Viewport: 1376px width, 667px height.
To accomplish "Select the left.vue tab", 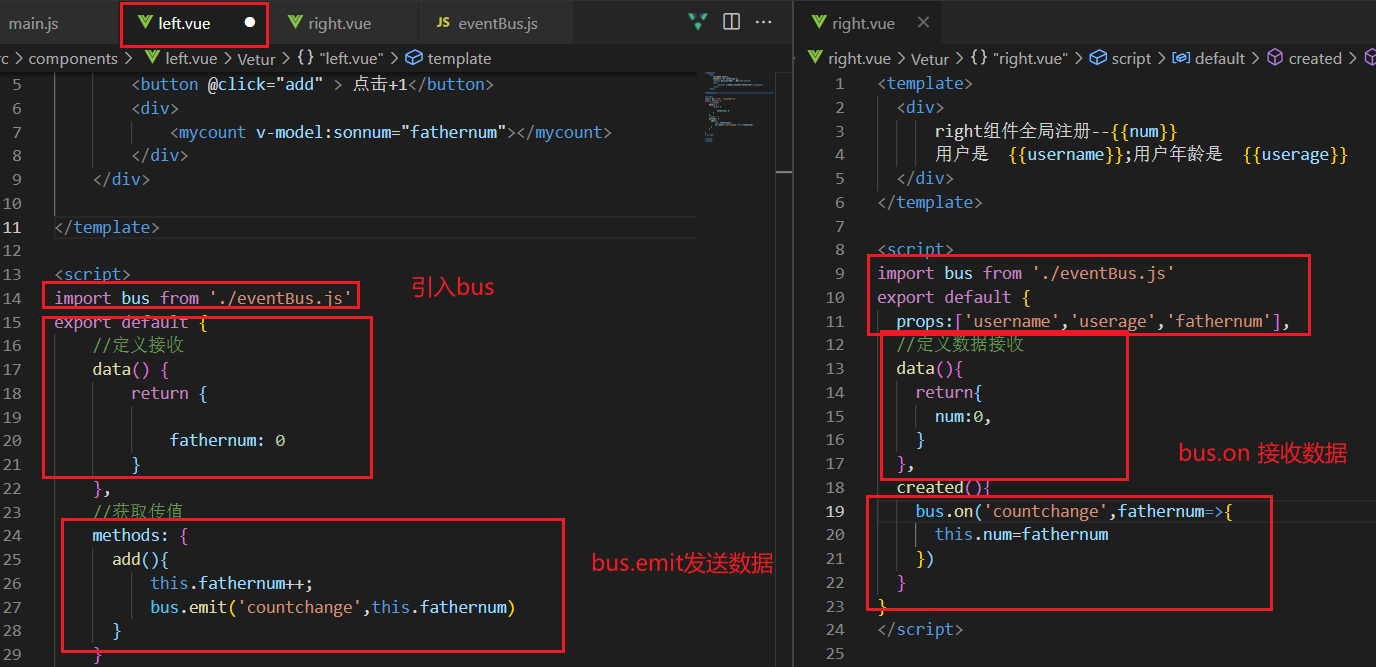I will point(185,23).
